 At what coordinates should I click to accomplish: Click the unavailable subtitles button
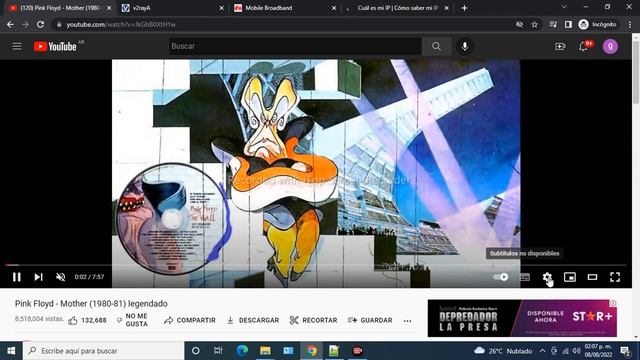525,277
